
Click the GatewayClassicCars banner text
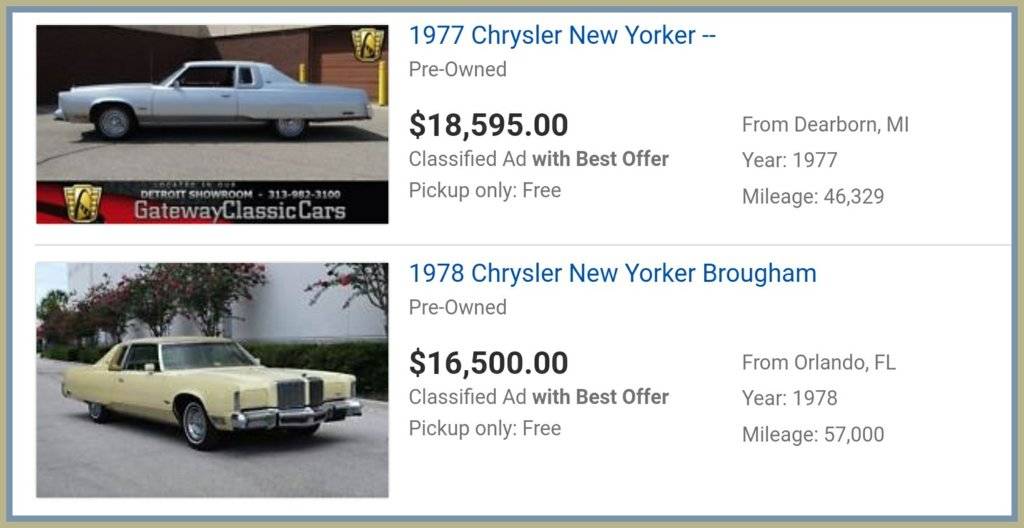239,210
